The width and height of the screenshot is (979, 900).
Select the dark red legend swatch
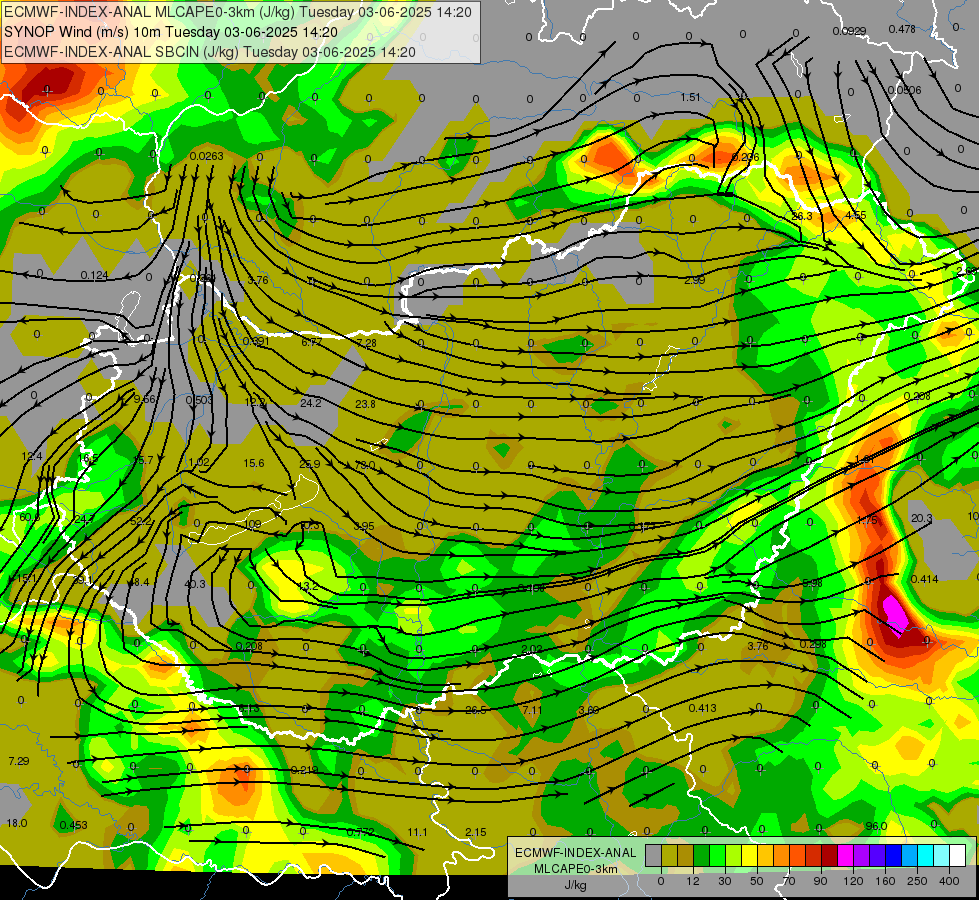(829, 856)
